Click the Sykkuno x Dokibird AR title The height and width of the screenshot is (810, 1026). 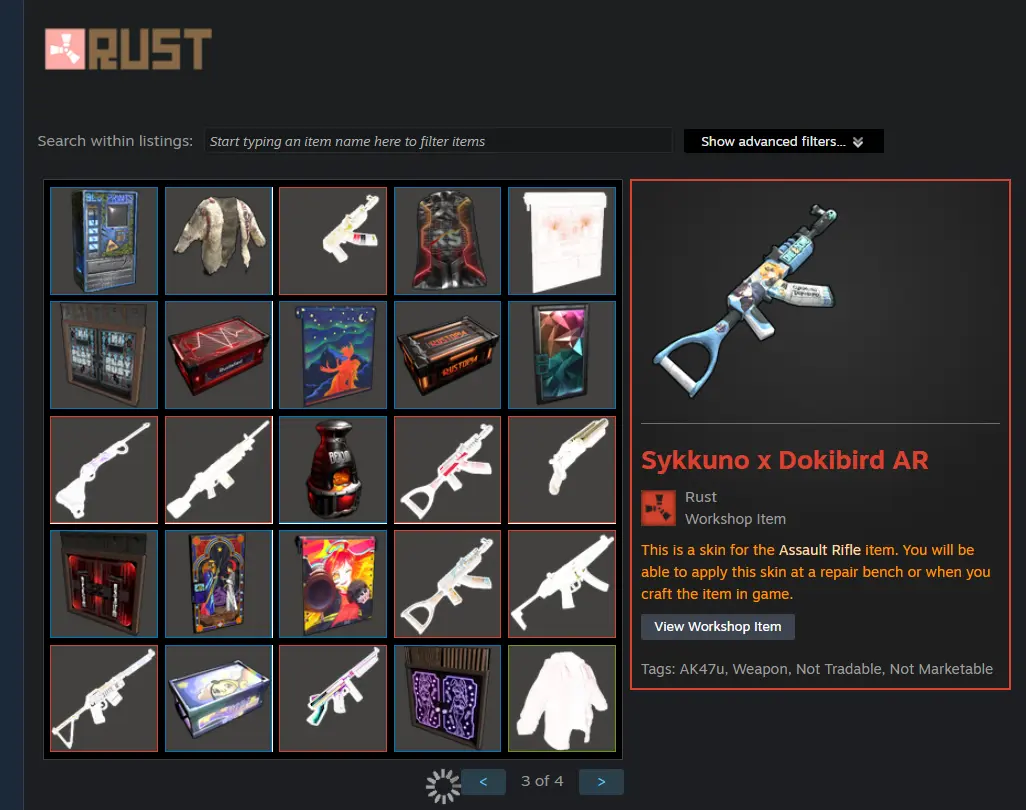point(785,460)
